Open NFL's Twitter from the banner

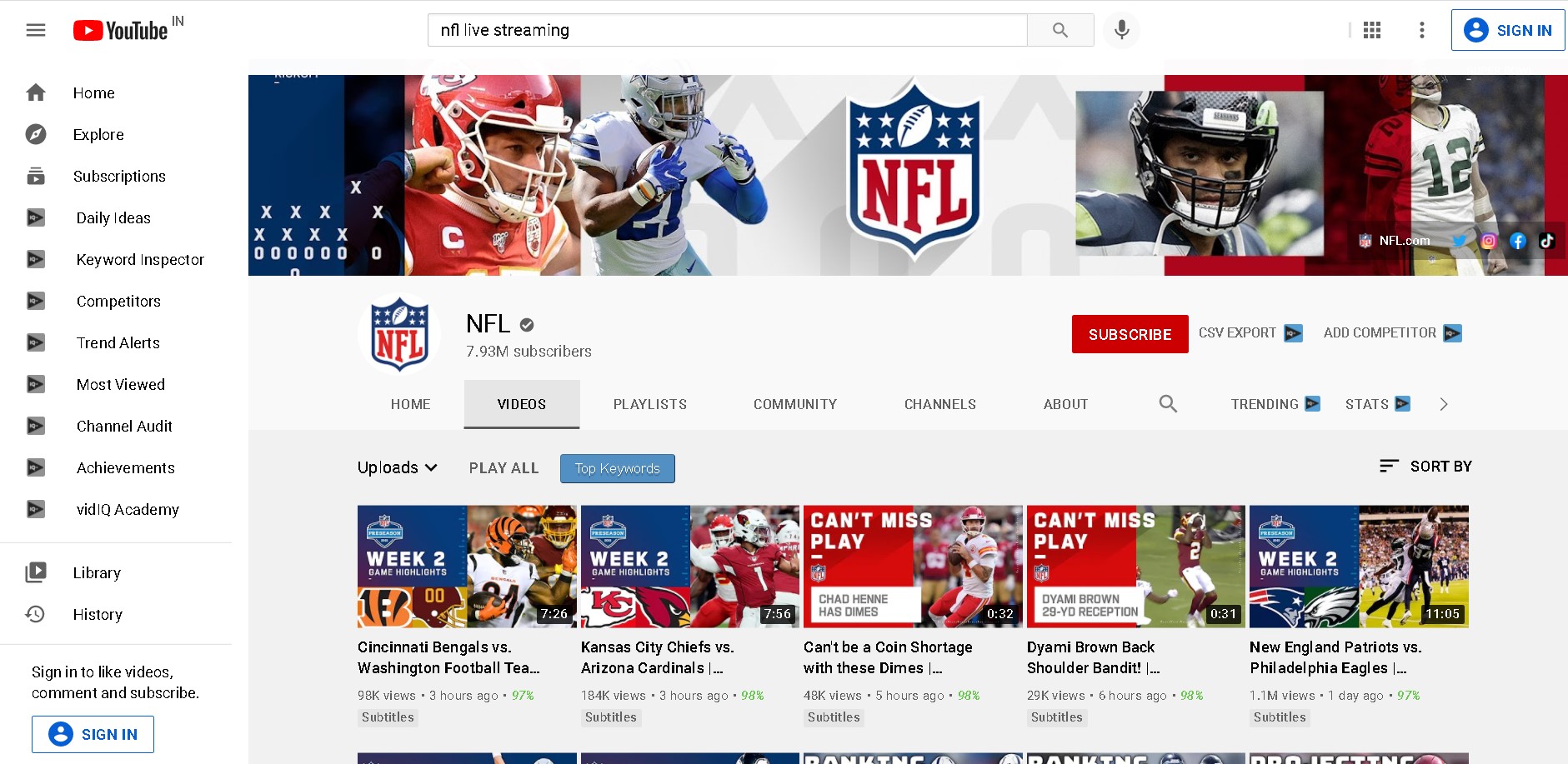(1460, 241)
